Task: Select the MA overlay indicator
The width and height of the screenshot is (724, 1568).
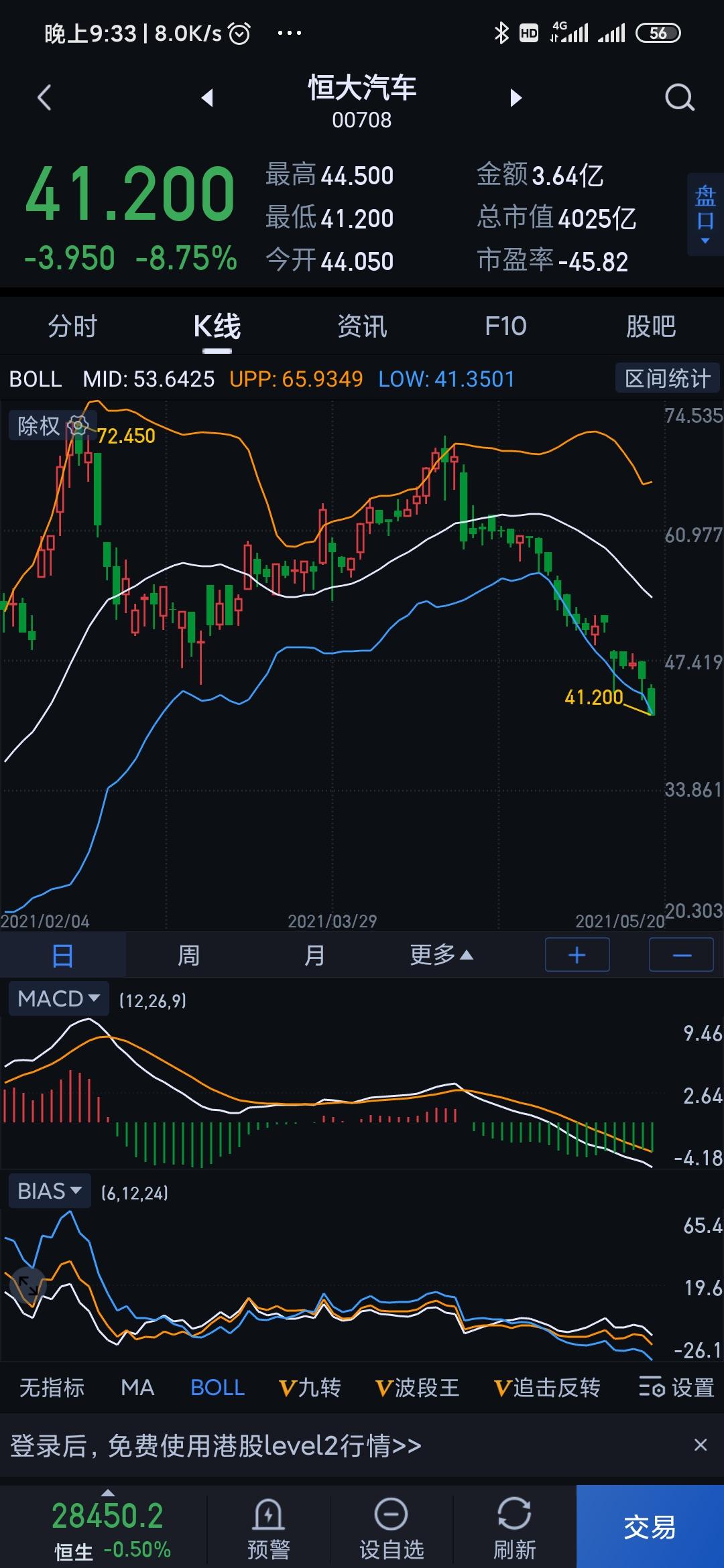Action: [x=137, y=1387]
